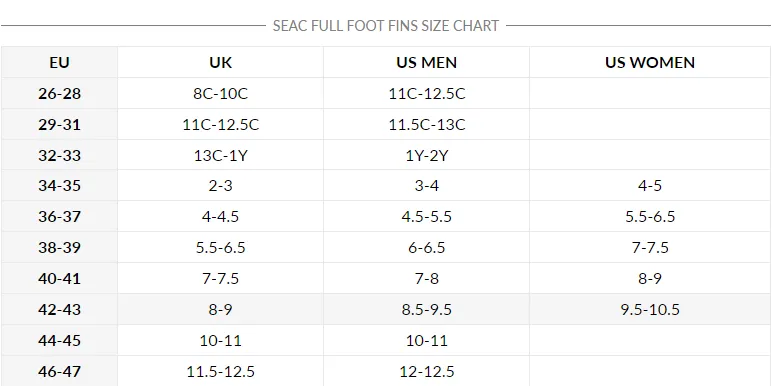The width and height of the screenshot is (773, 386).
Task: Select the 12-12.5 US men cell
Action: point(426,371)
